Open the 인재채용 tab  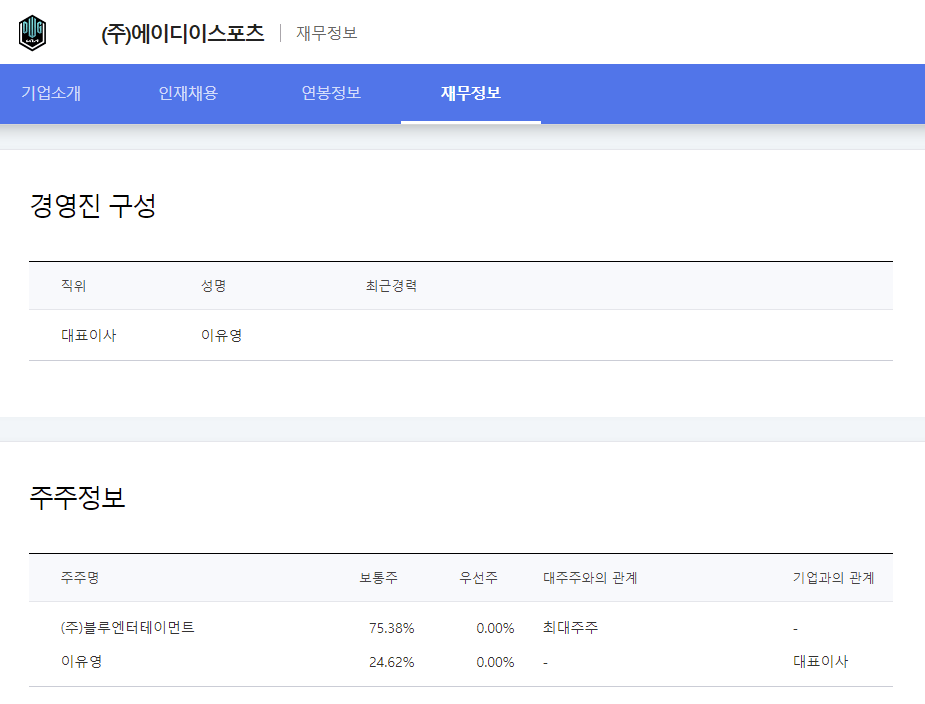point(188,93)
